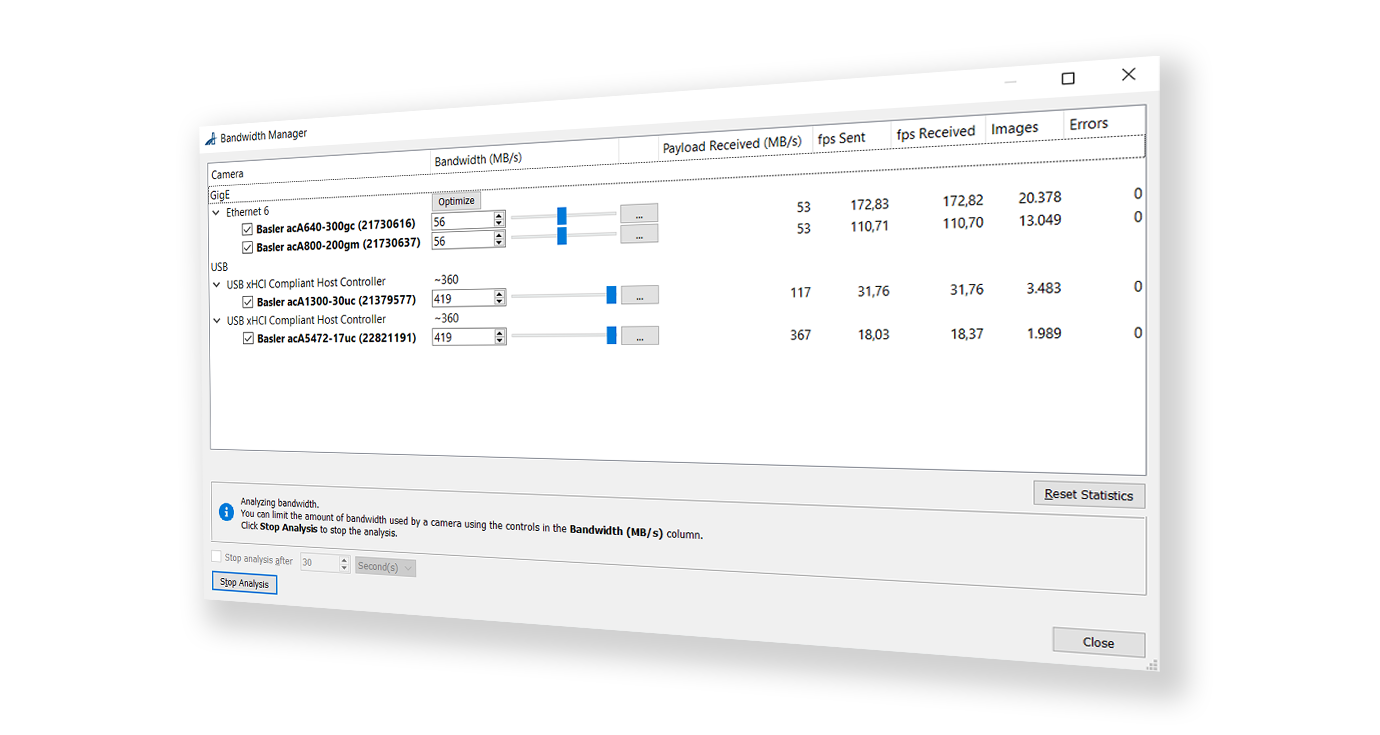Click the down arrow for acA800-200gm bandwidth

coord(499,244)
